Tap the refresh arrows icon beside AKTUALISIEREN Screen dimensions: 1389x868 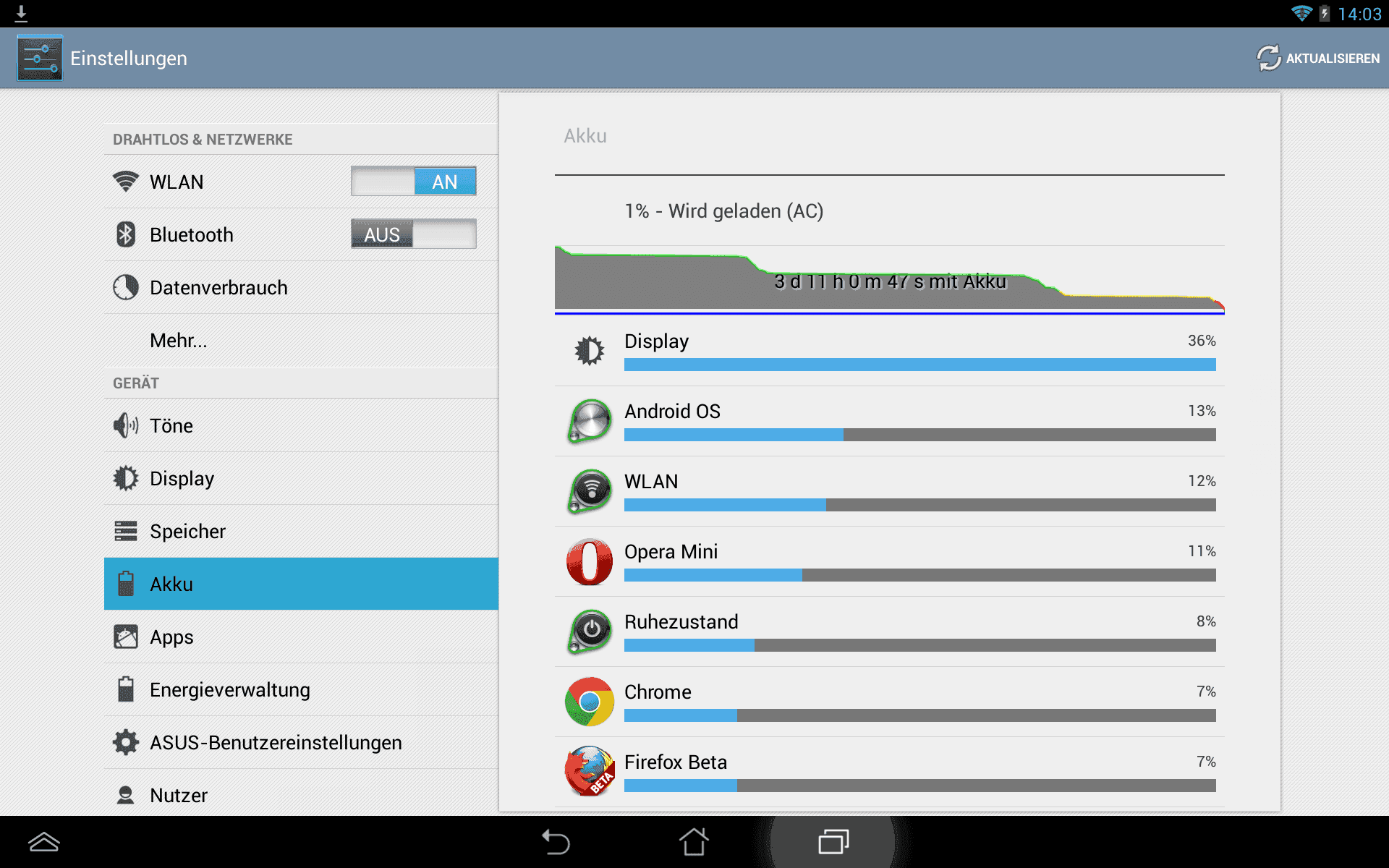(1268, 58)
